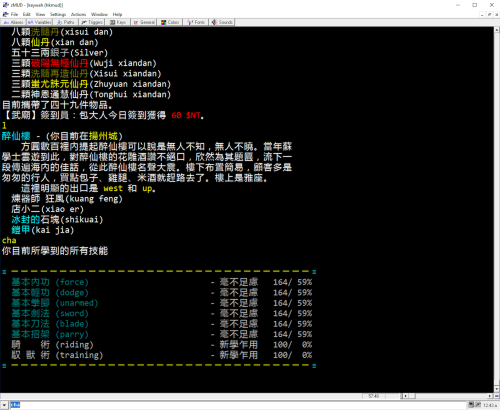Open the Keys toolbar button
This screenshot has height=410, width=500.
click(118, 22)
